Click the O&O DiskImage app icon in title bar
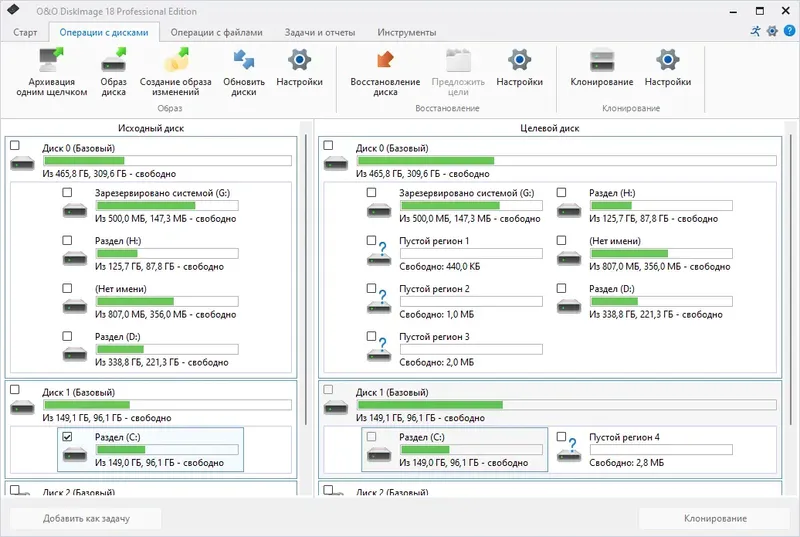This screenshot has width=800, height=537. coord(13,10)
